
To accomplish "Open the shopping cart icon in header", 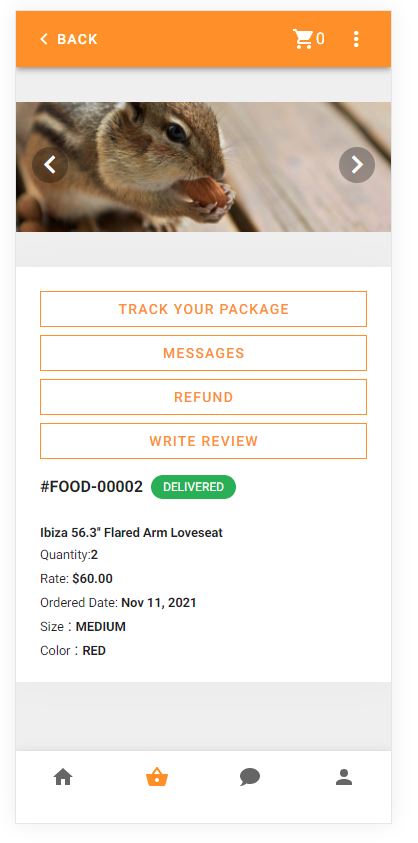I will click(x=303, y=39).
